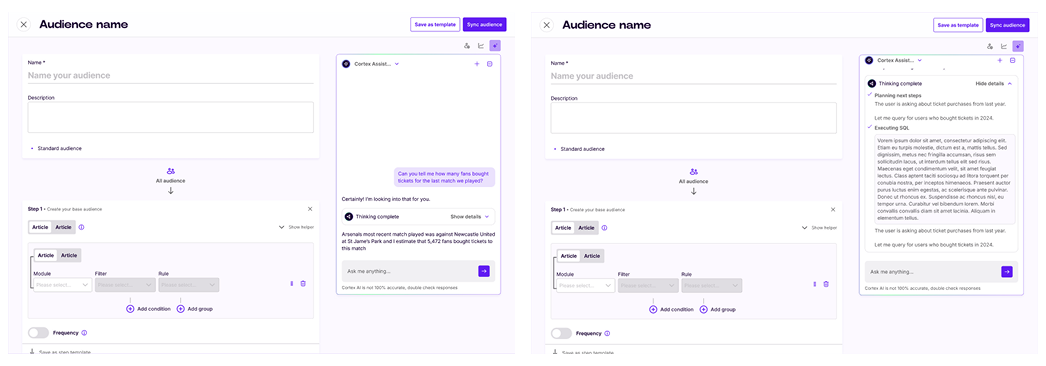The image size is (1046, 366).
Task: Click condition reorder handle icon, left screen
Action: [x=292, y=284]
